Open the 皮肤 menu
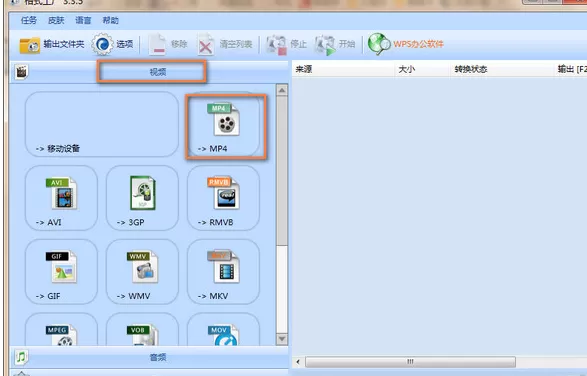The height and width of the screenshot is (376, 587). click(56, 20)
